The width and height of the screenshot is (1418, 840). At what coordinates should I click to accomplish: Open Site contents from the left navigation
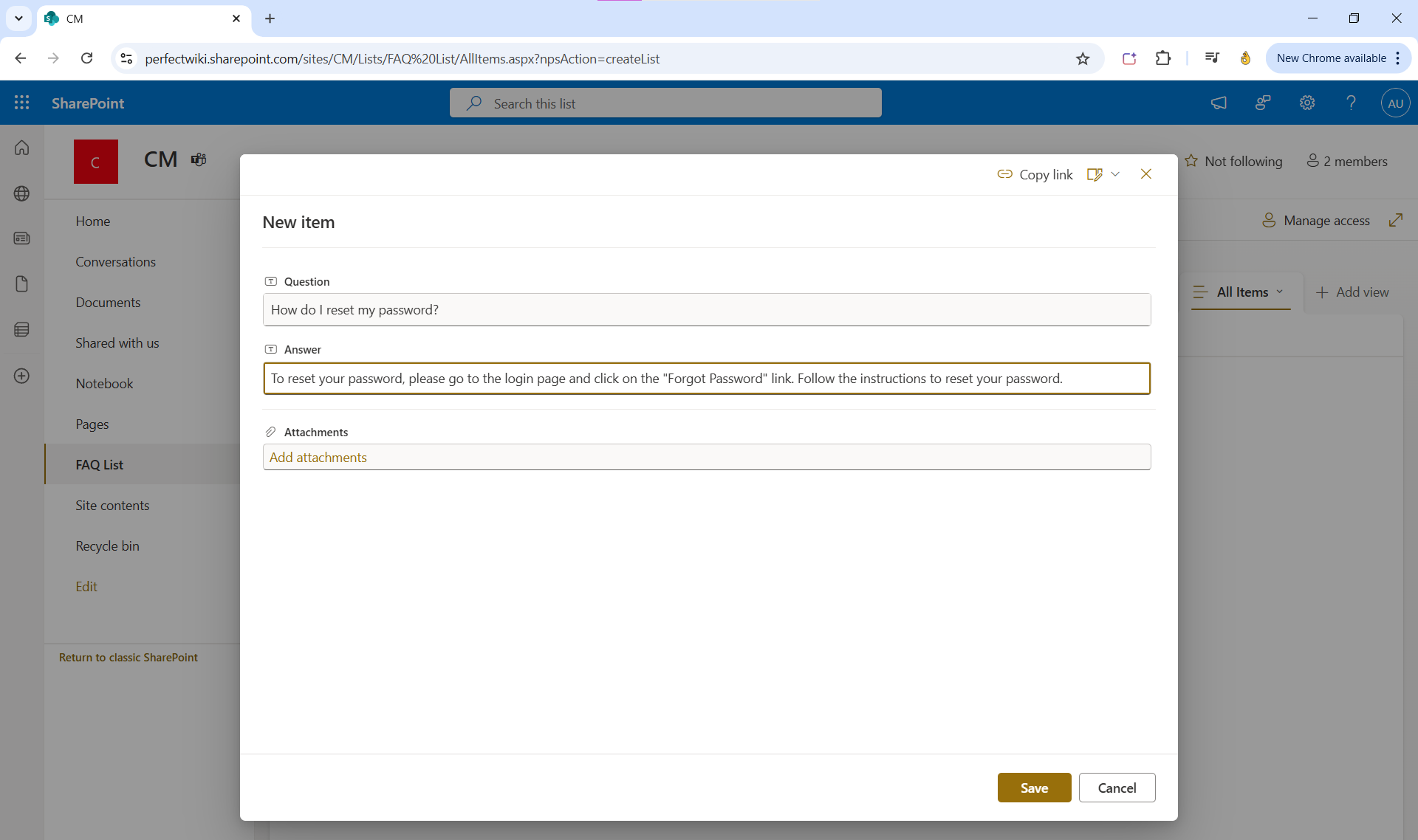point(112,505)
